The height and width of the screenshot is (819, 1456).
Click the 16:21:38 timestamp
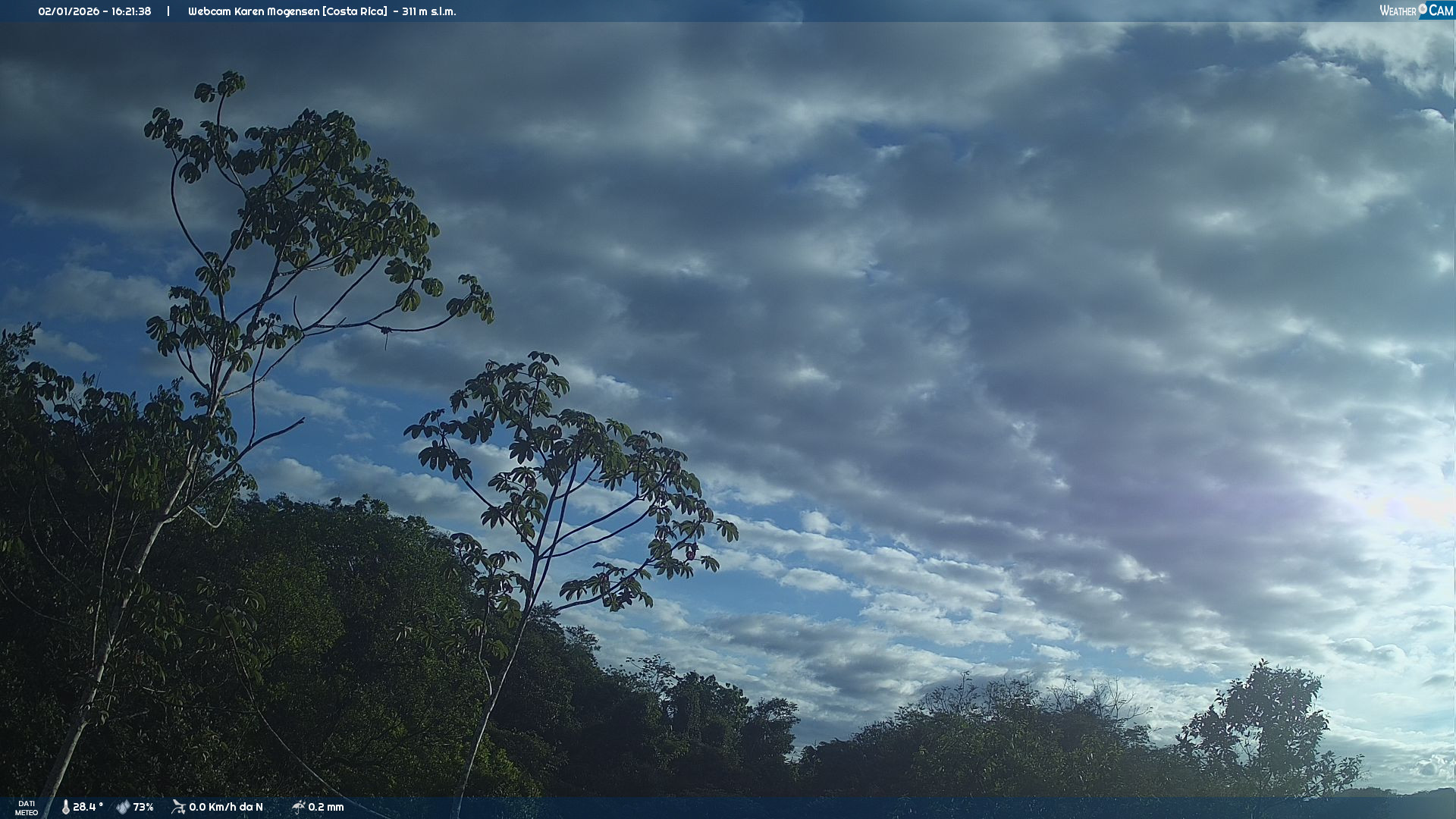pos(131,11)
